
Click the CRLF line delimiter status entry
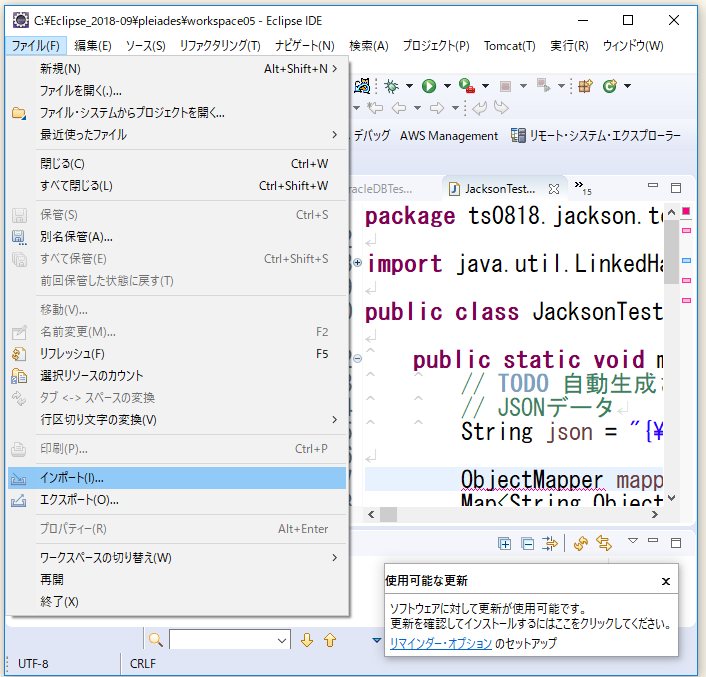coord(142,663)
